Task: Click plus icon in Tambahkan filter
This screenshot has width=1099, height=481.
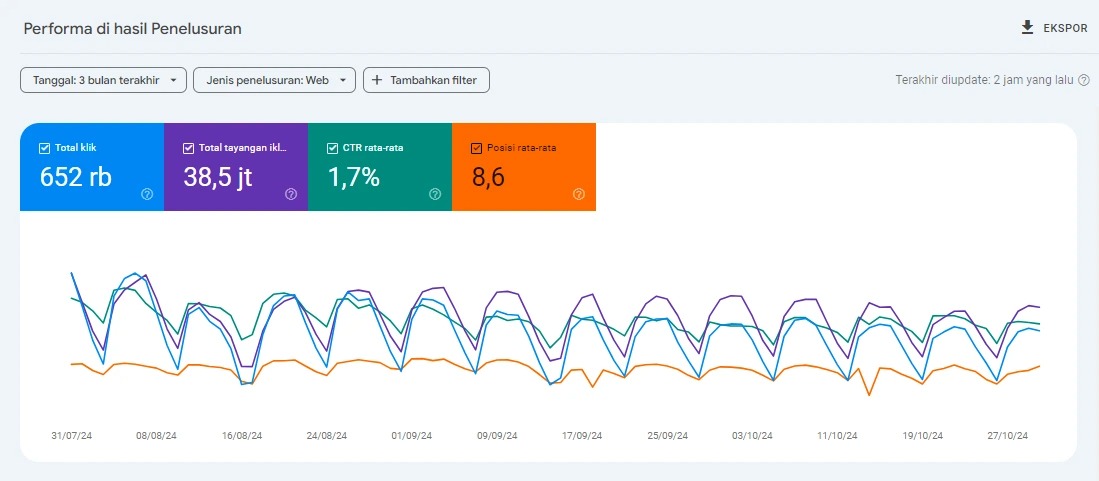Action: click(377, 80)
